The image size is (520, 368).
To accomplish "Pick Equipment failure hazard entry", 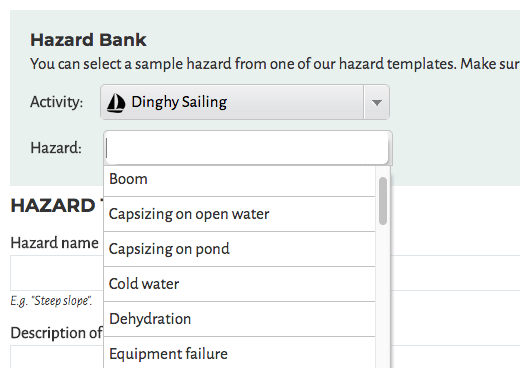I will [239, 353].
